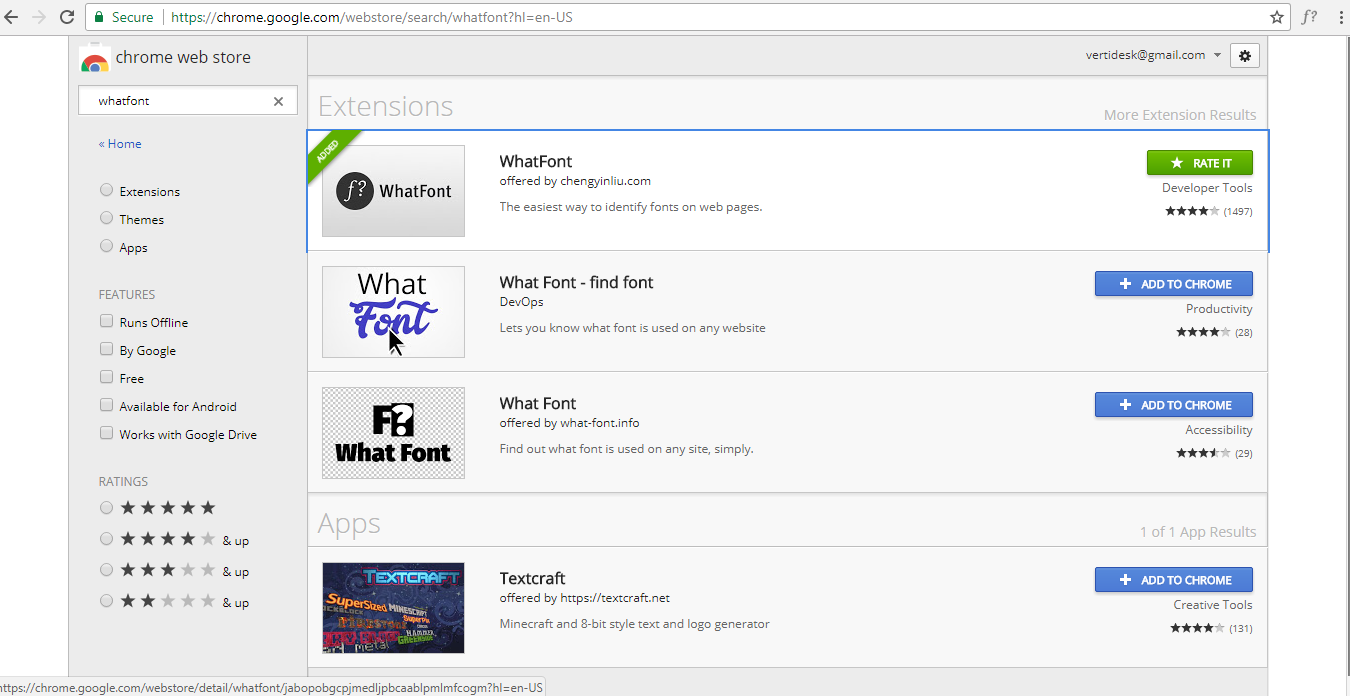Bookmark this page via the star icon
1350x696 pixels.
[1277, 16]
